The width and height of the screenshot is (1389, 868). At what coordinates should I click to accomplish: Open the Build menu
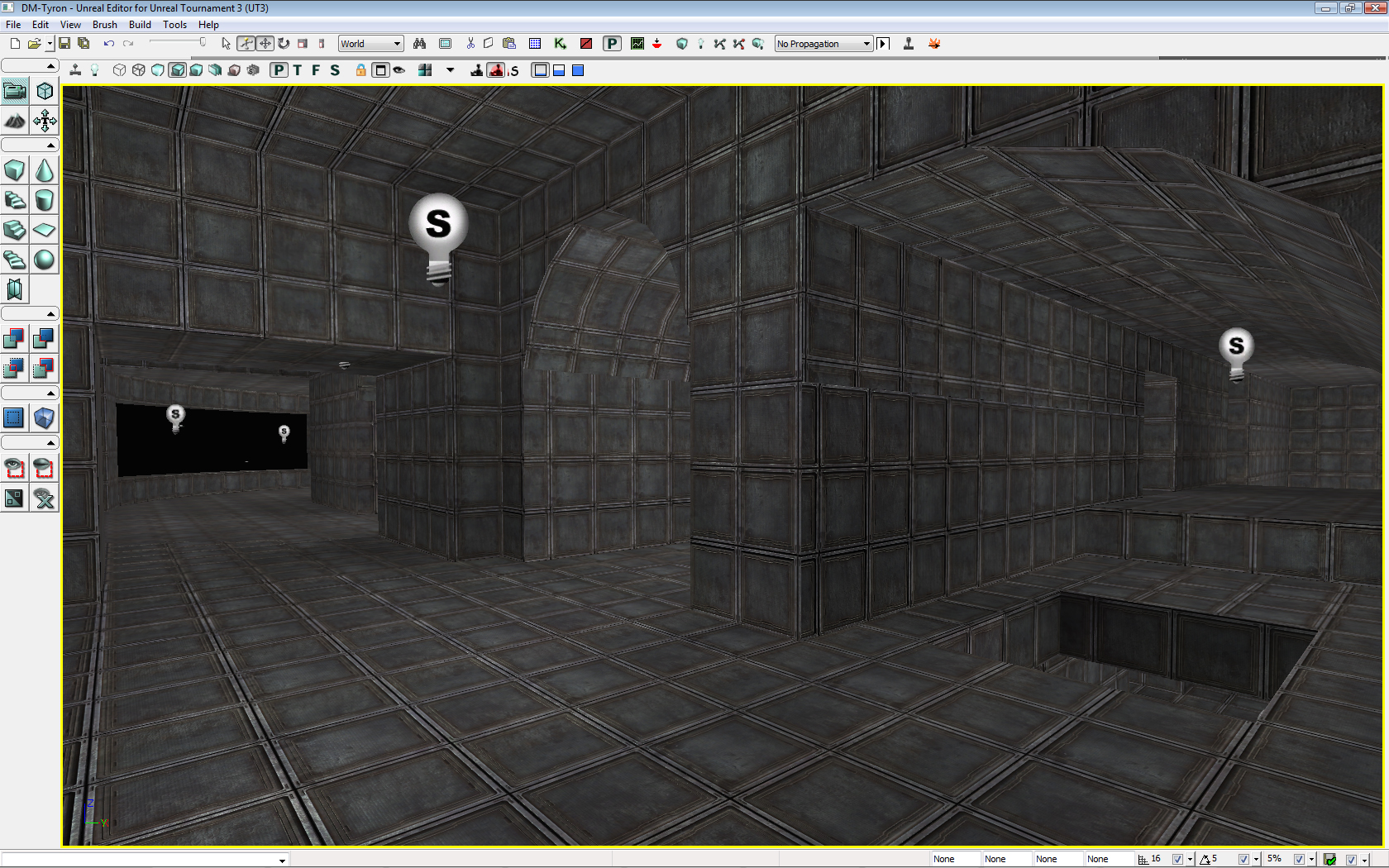[x=140, y=25]
